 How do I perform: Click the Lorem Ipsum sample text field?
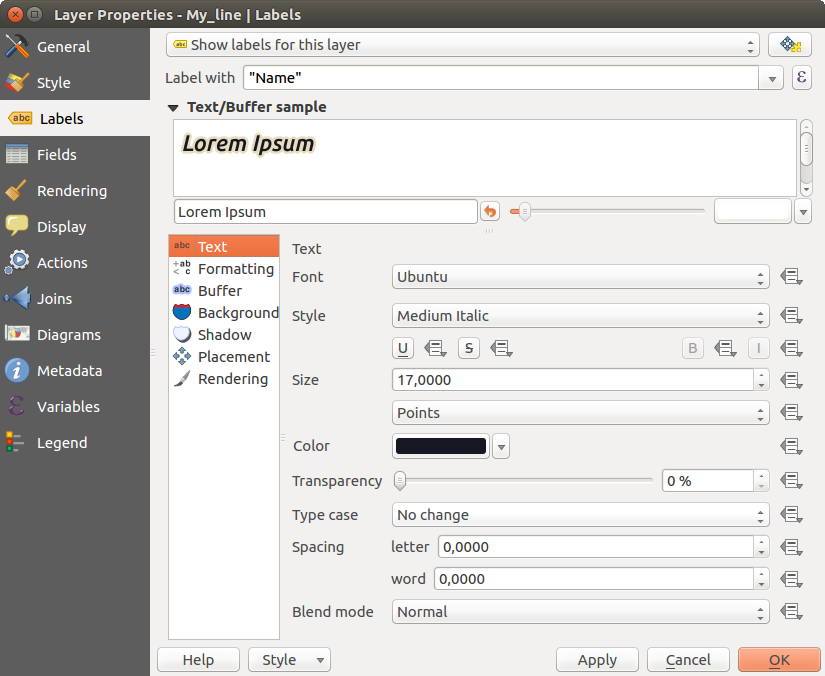pos(325,212)
